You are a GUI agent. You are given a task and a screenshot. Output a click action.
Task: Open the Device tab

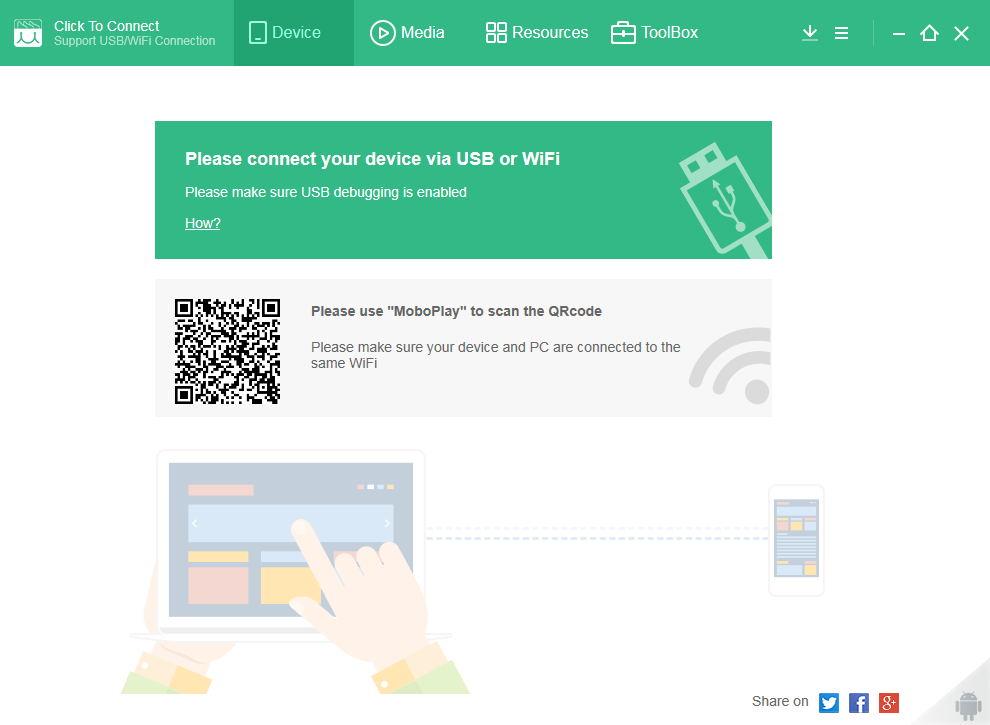click(294, 33)
